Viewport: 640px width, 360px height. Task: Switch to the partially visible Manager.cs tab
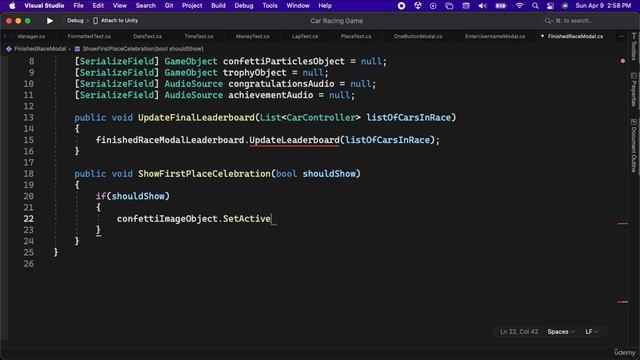click(31, 36)
